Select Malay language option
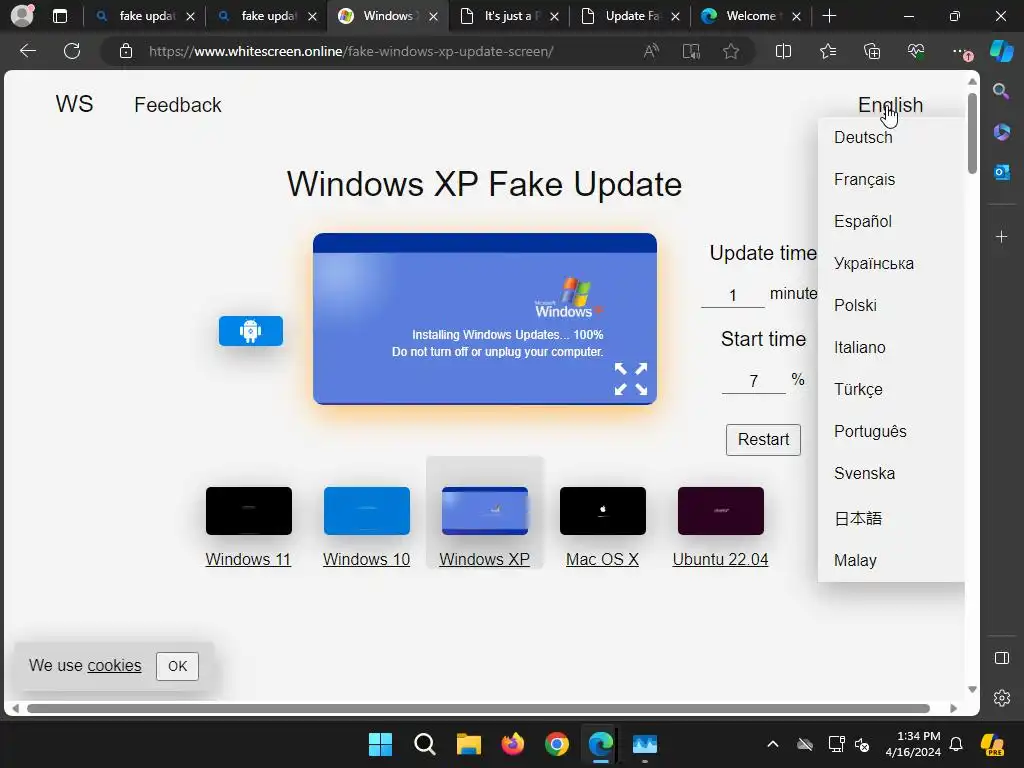 855,560
